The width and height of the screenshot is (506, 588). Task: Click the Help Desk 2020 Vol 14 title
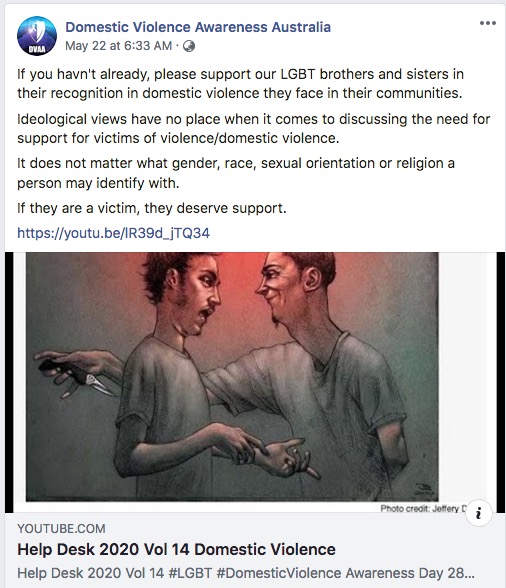click(176, 549)
